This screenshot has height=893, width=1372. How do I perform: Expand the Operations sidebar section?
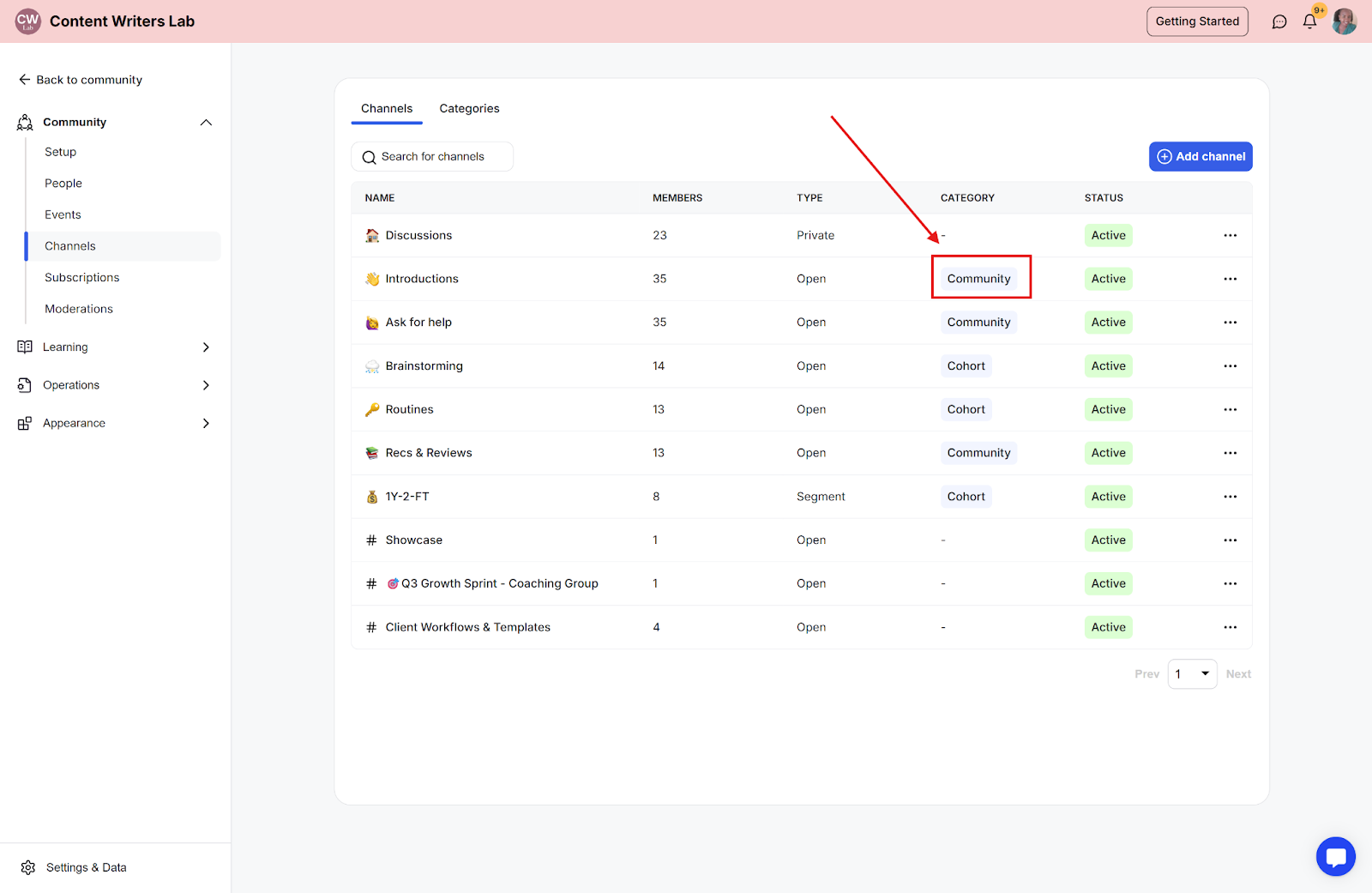pos(206,385)
